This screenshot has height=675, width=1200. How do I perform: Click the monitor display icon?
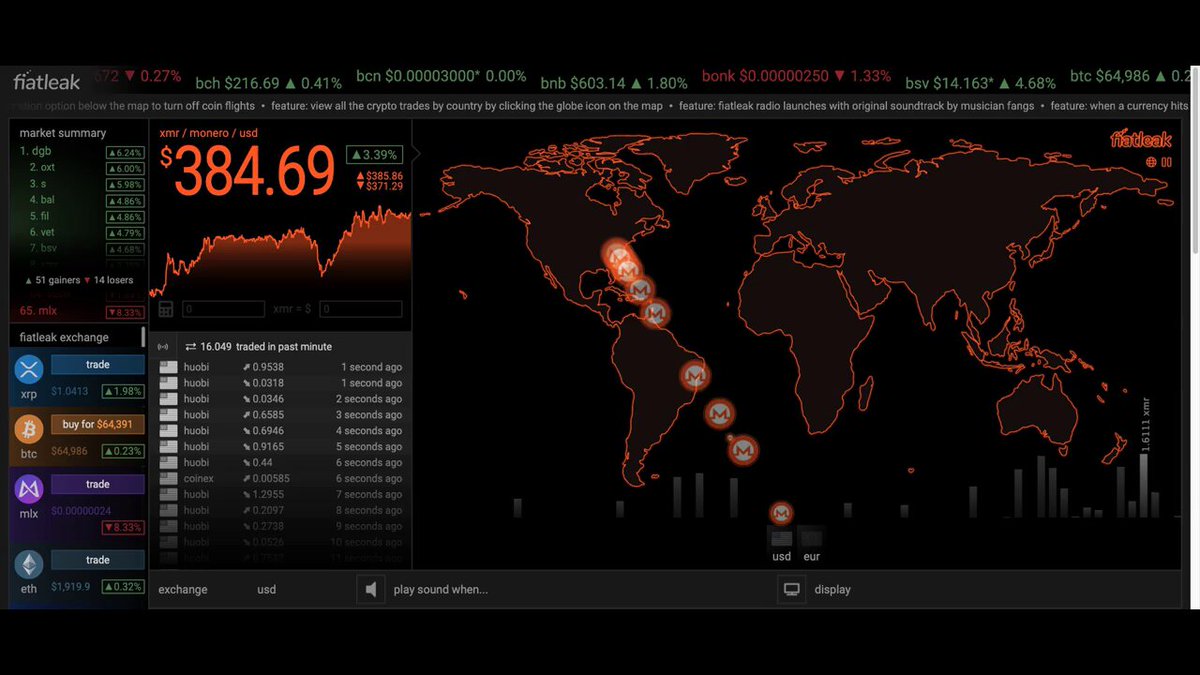click(x=792, y=590)
